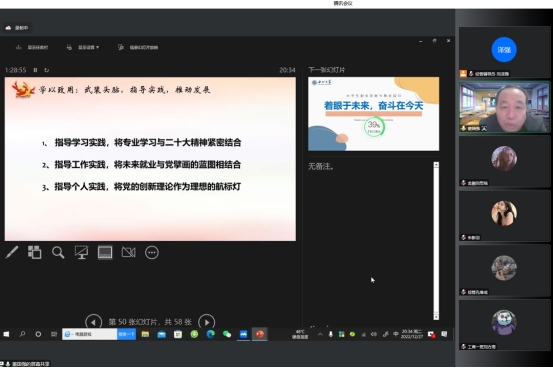Screen dimensions: 553x368
Task: Open the see-all-slides grid view
Action: coord(35,253)
